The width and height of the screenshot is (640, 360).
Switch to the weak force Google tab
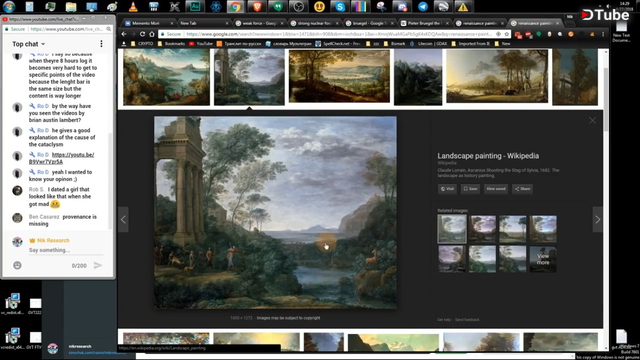click(x=258, y=23)
